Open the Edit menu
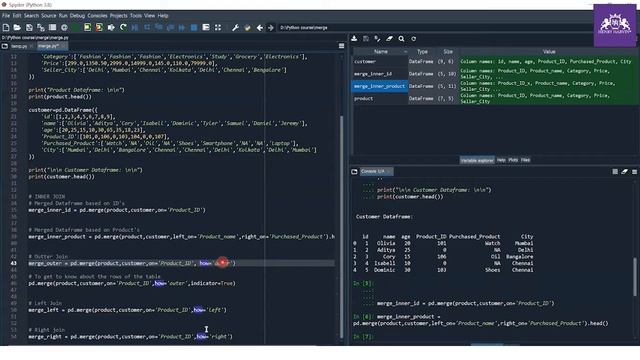Screen dimensions: 640x360 click(17, 16)
